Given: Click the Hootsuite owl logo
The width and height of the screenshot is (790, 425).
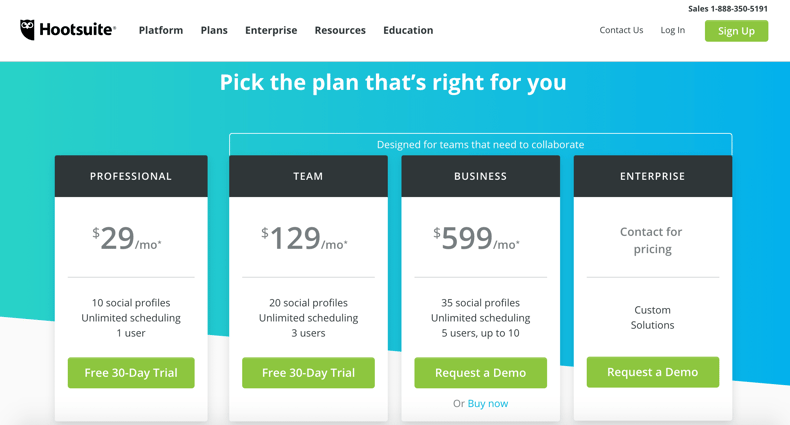Looking at the screenshot, I should [28, 30].
